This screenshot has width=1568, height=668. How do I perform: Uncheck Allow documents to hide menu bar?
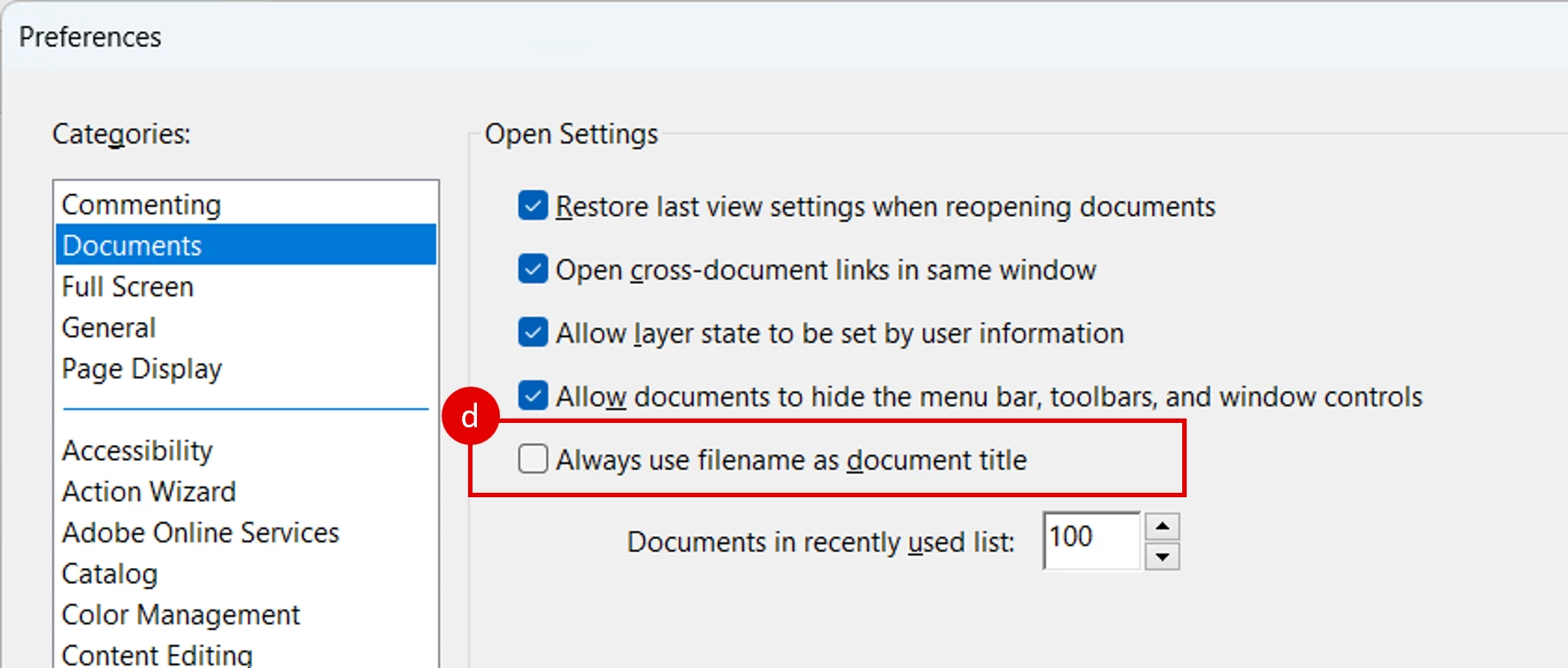(x=533, y=395)
